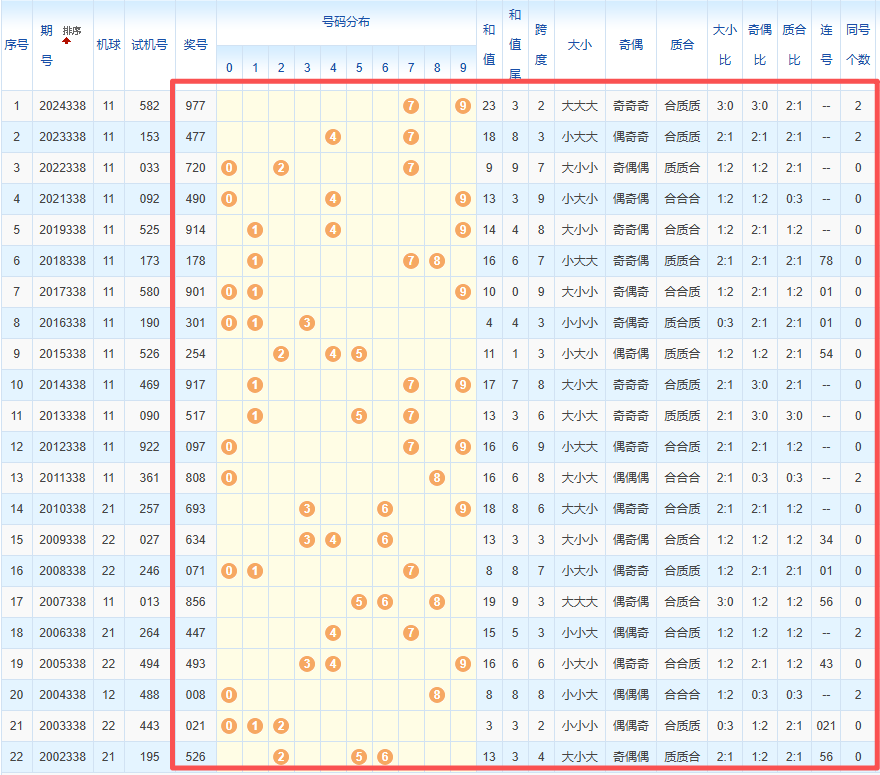Click the 试机号 column header
Image resolution: width=880 pixels, height=775 pixels.
pos(149,45)
